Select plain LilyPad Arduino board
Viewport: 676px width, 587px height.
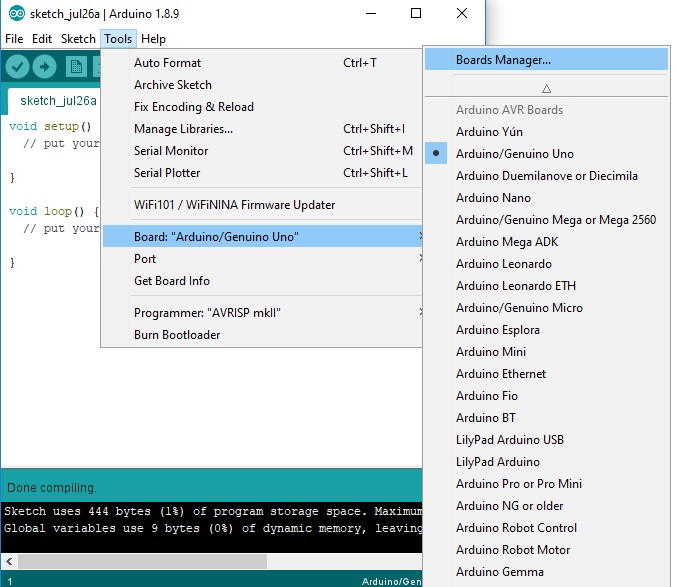(x=546, y=462)
